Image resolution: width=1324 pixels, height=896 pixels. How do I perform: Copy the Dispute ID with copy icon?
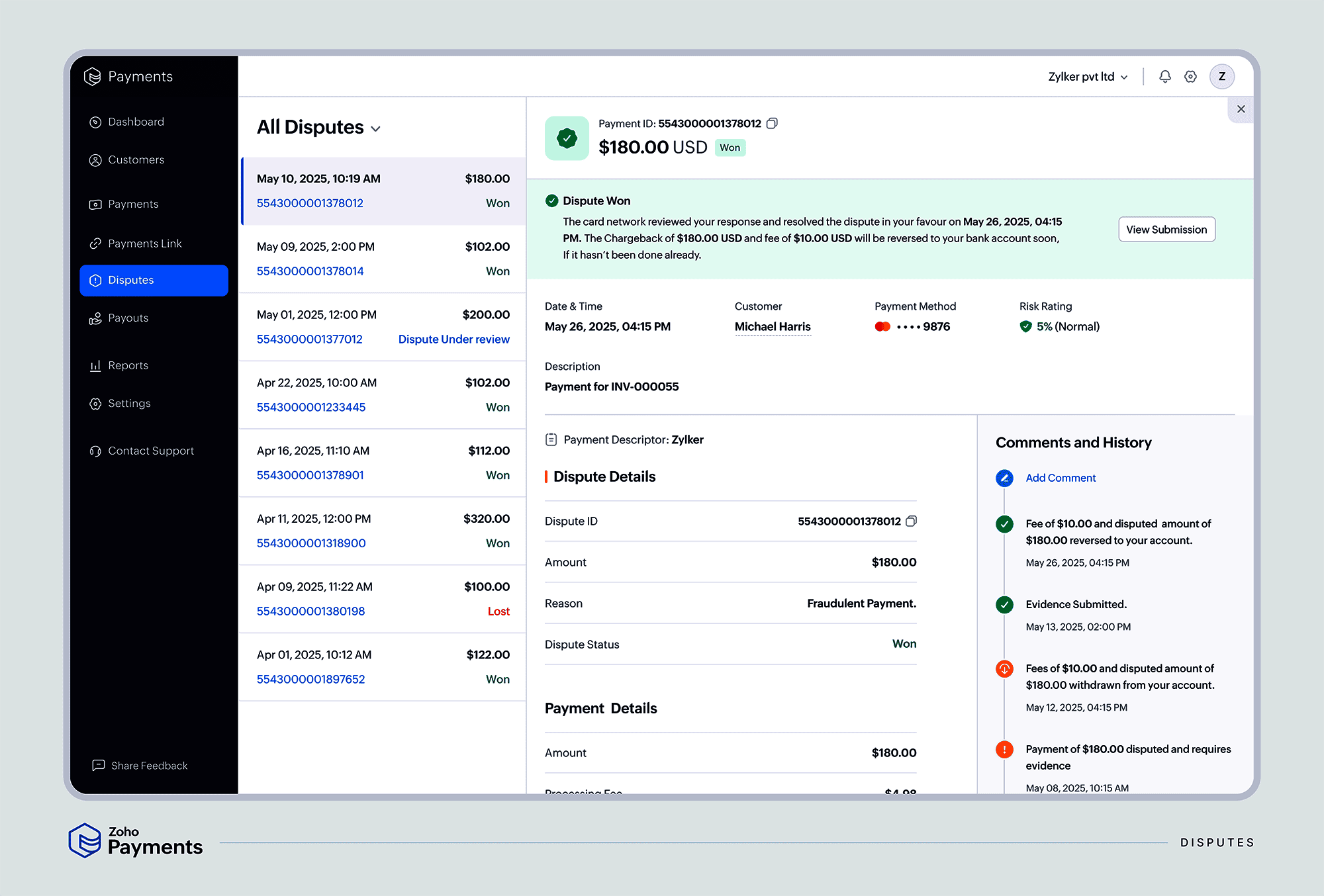tap(912, 521)
